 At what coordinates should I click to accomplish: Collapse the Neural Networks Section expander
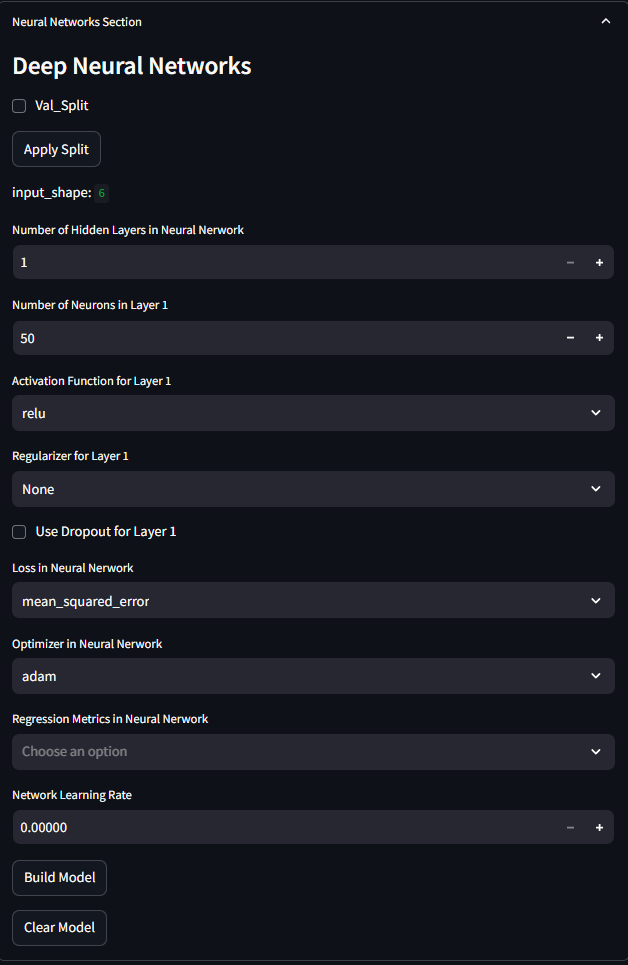(606, 22)
